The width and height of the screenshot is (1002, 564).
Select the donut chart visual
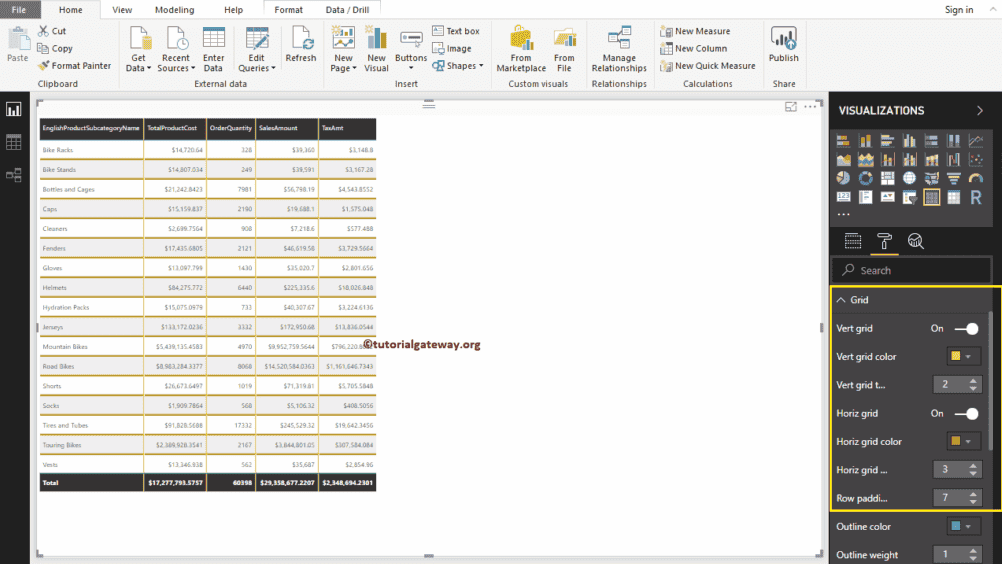(x=865, y=178)
